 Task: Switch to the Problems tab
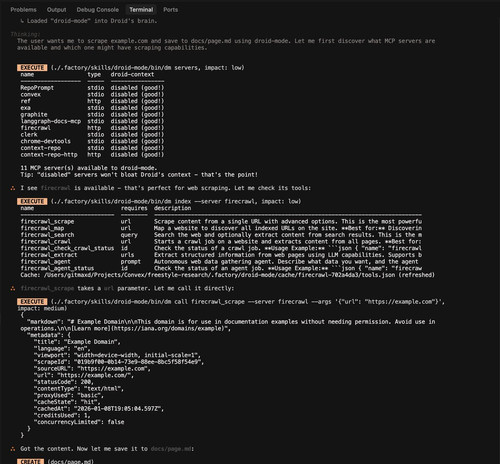[x=23, y=10]
